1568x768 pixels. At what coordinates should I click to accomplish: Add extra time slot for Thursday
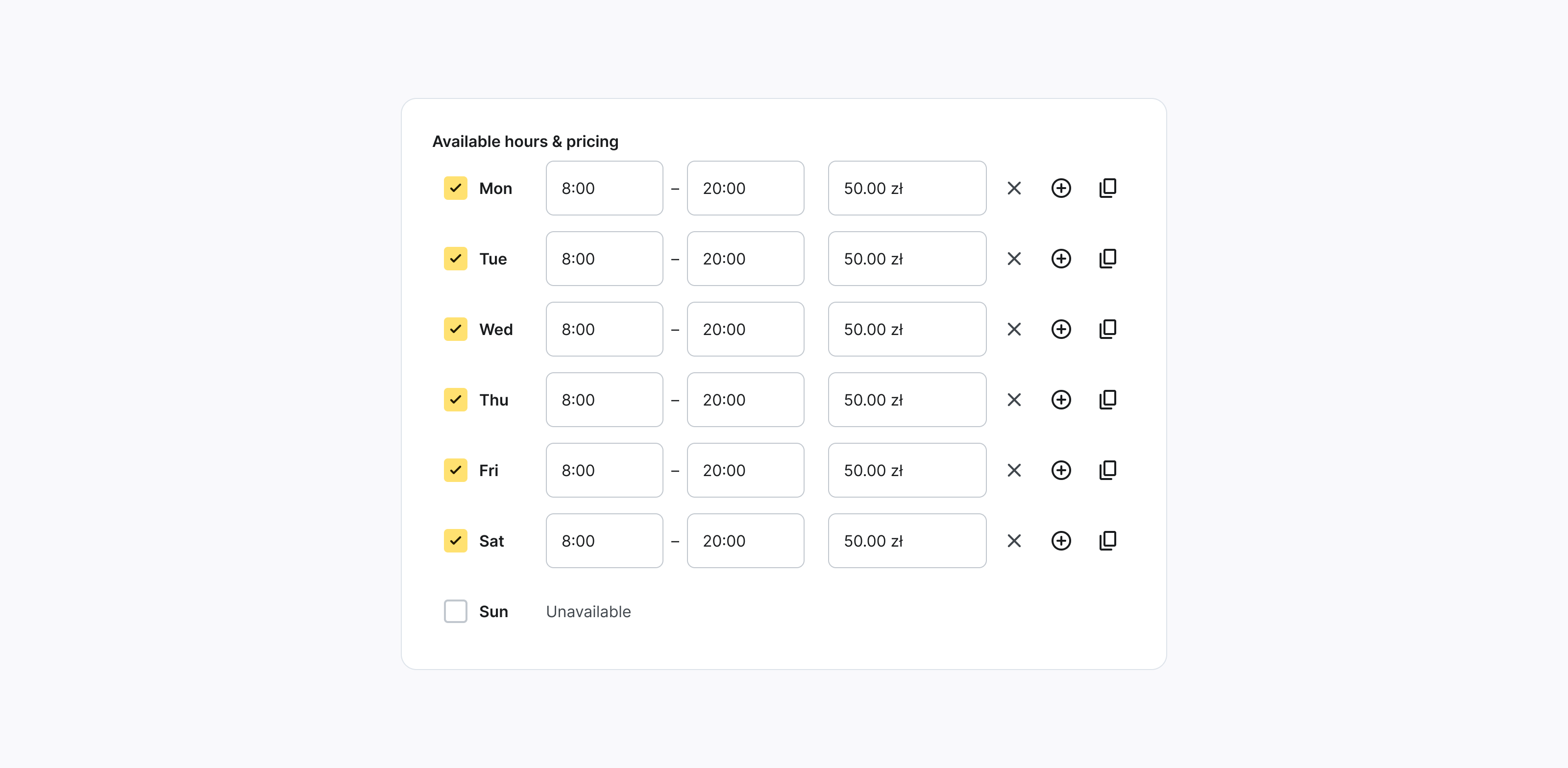click(x=1060, y=400)
